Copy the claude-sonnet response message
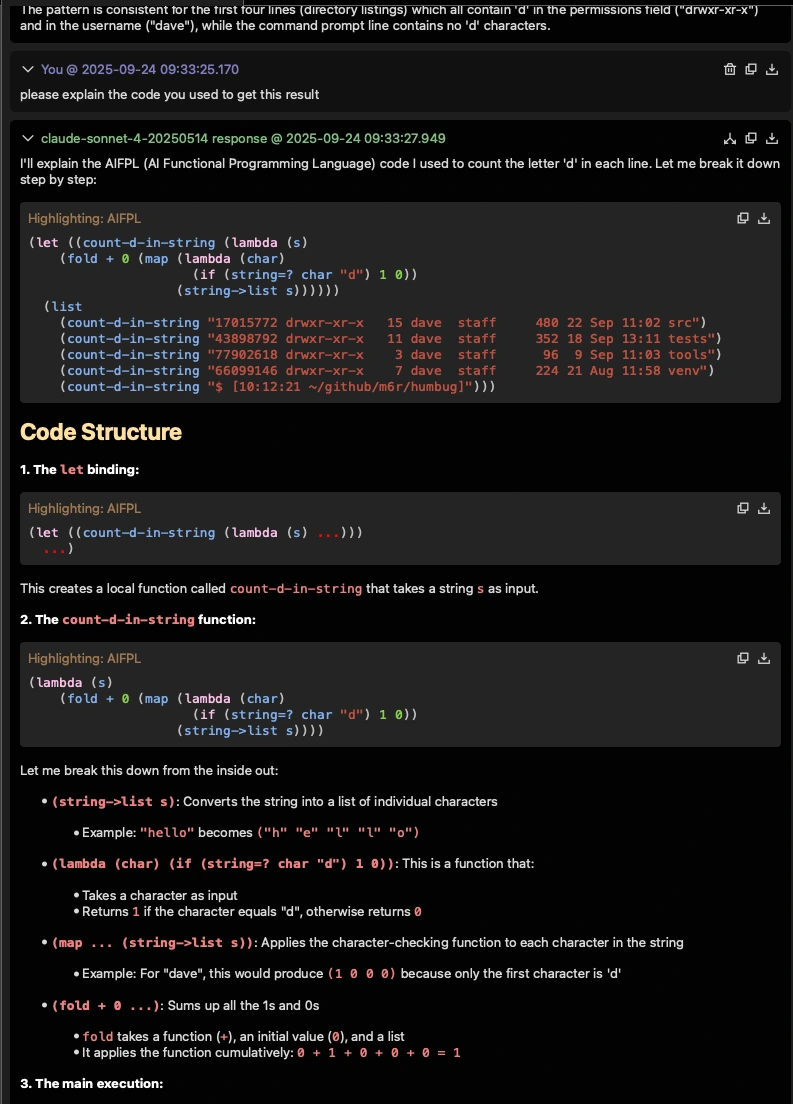 tap(751, 138)
